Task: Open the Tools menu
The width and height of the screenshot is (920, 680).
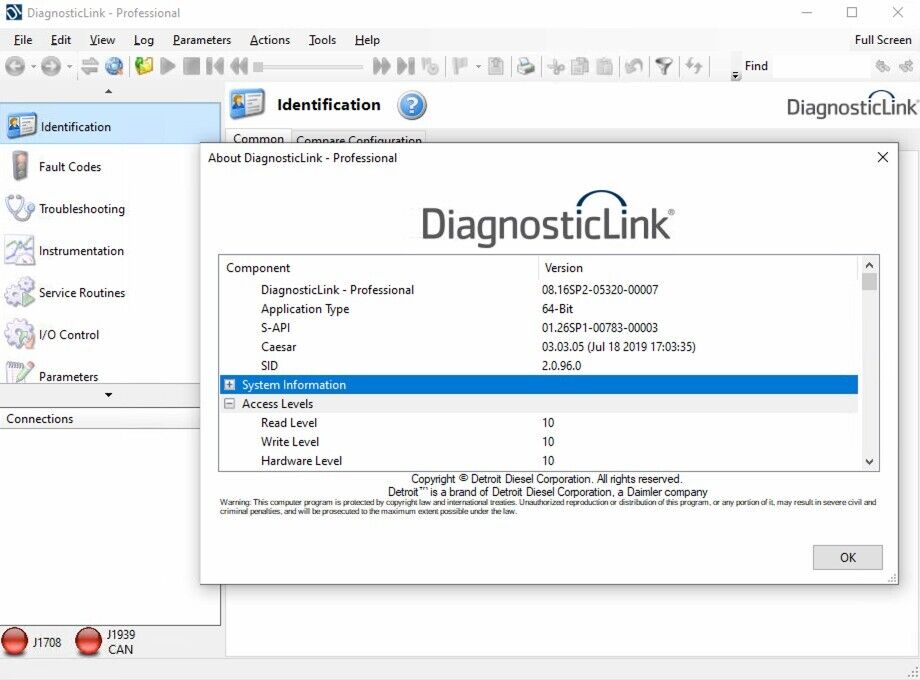Action: pyautogui.click(x=322, y=40)
